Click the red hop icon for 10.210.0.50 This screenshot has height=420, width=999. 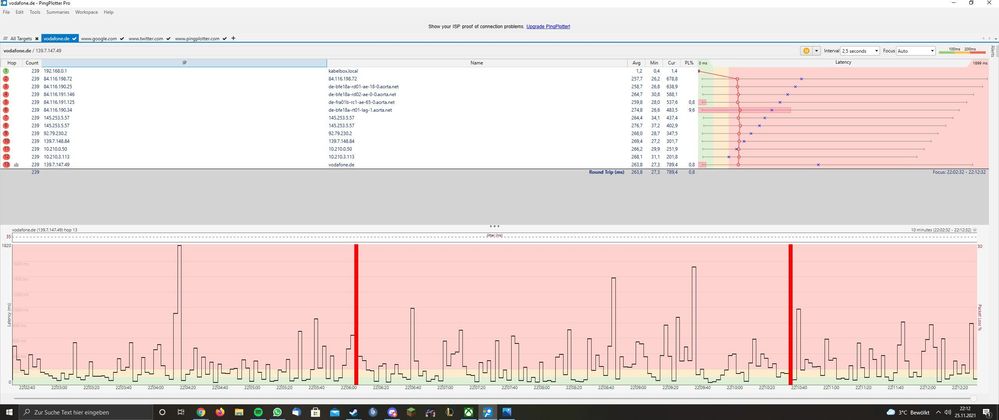pyautogui.click(x=6, y=148)
